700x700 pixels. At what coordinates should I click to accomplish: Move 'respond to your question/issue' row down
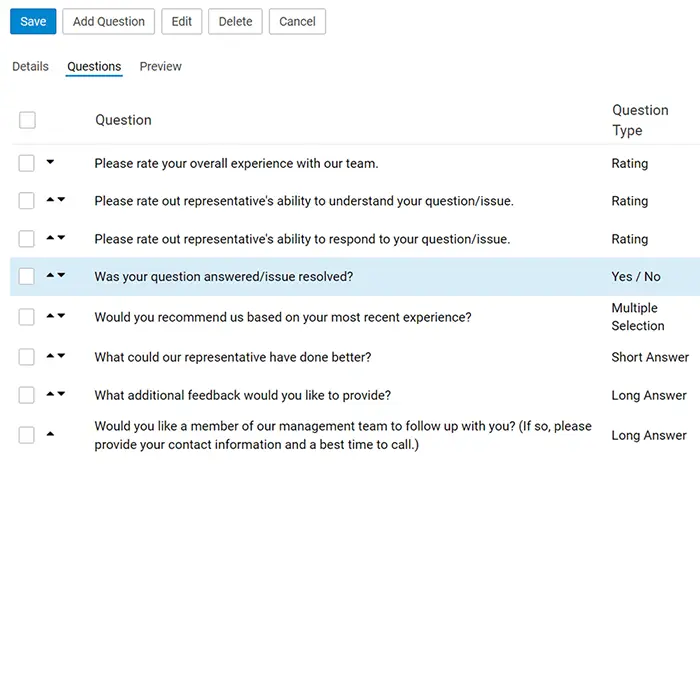point(62,238)
